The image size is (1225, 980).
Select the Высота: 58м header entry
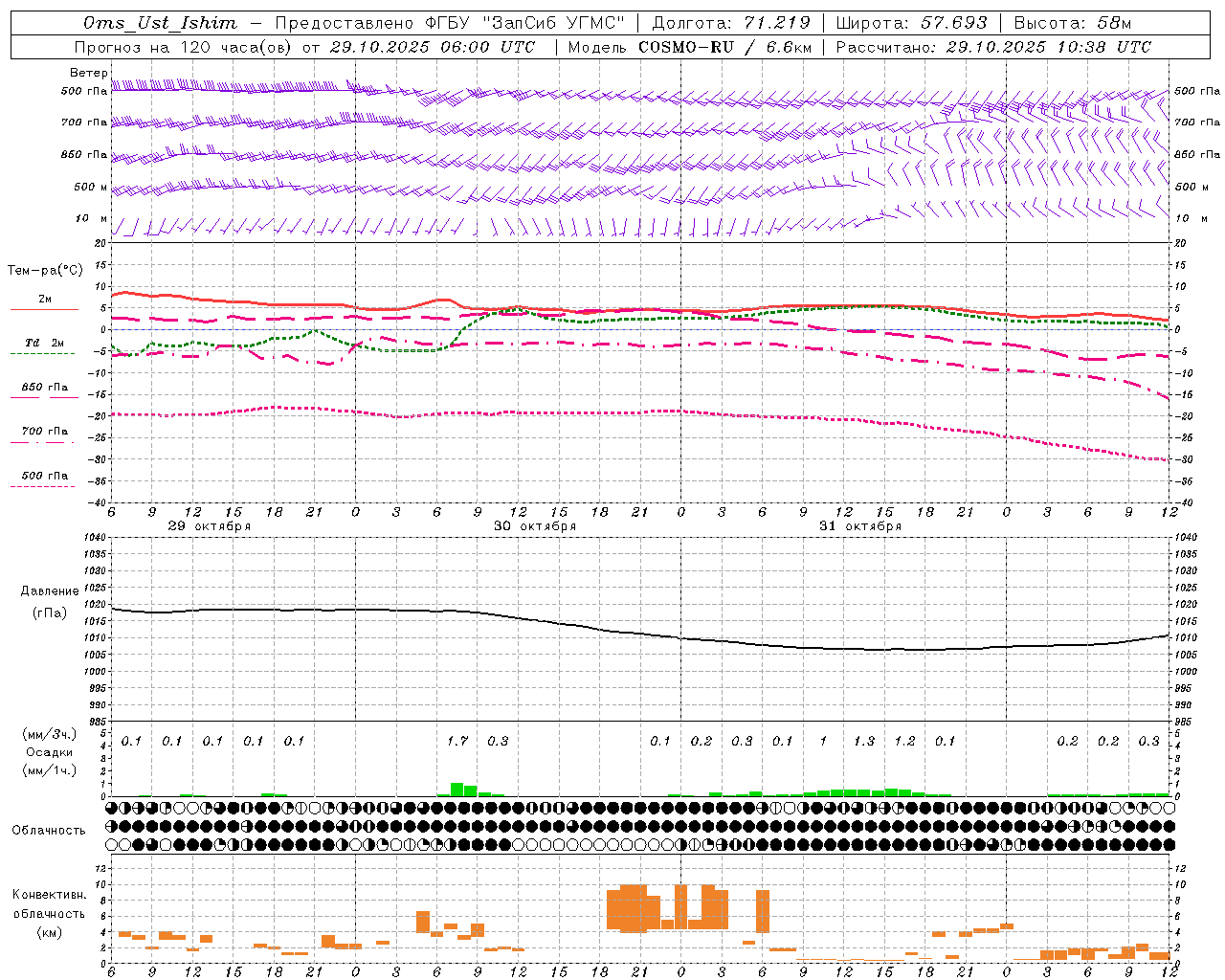(x=1072, y=24)
